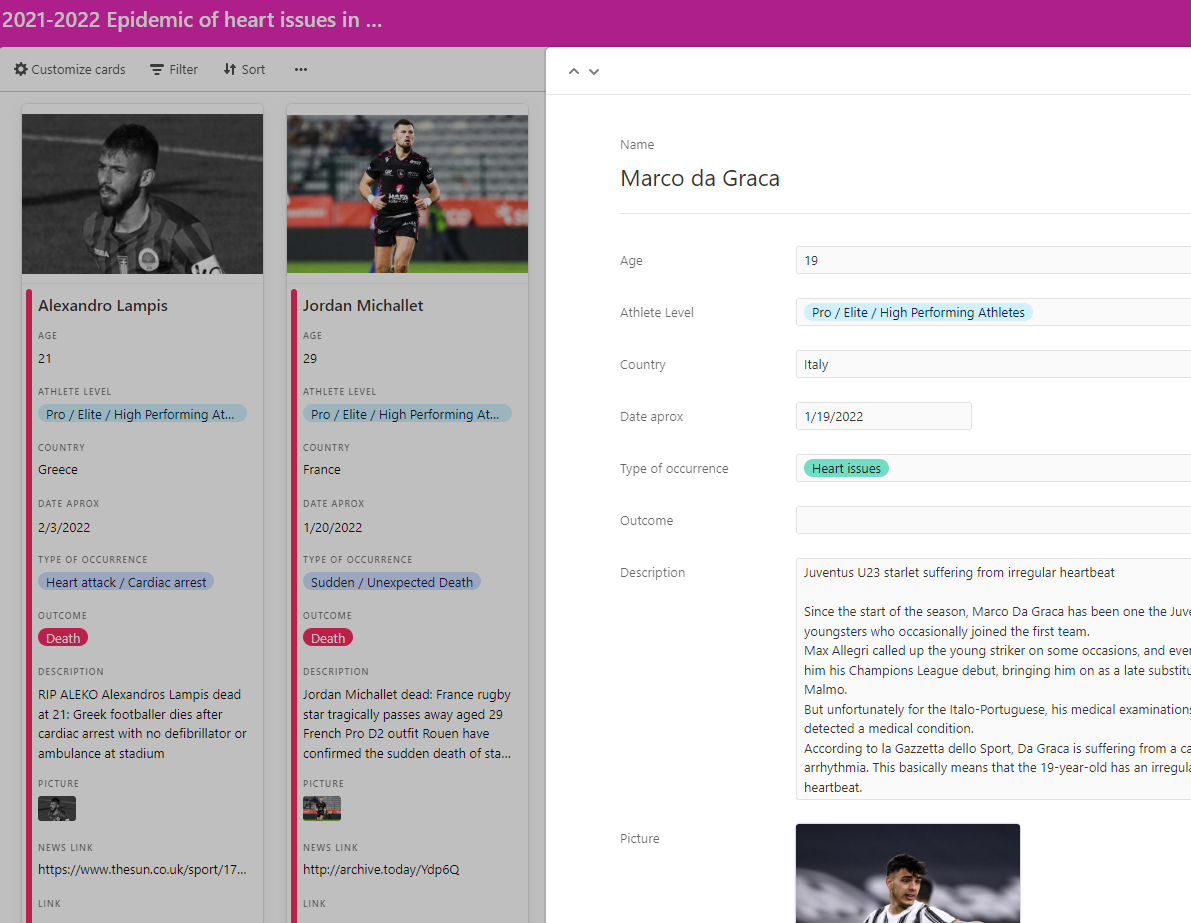Click the small picture thumbnail in Alexandro Lampis card
1191x923 pixels.
pyautogui.click(x=57, y=808)
